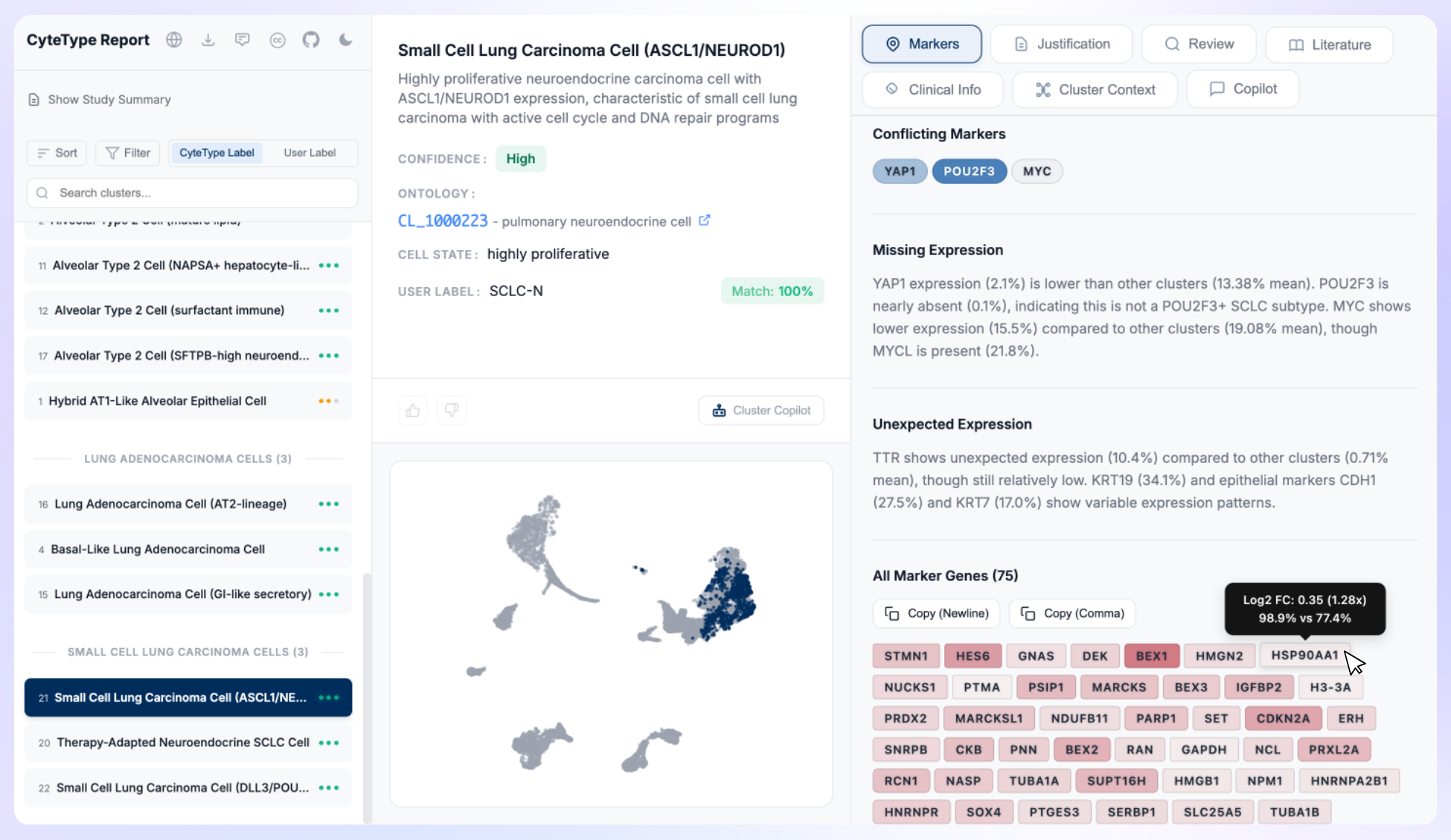Switch to User Label toggle
1451x840 pixels.
click(310, 153)
